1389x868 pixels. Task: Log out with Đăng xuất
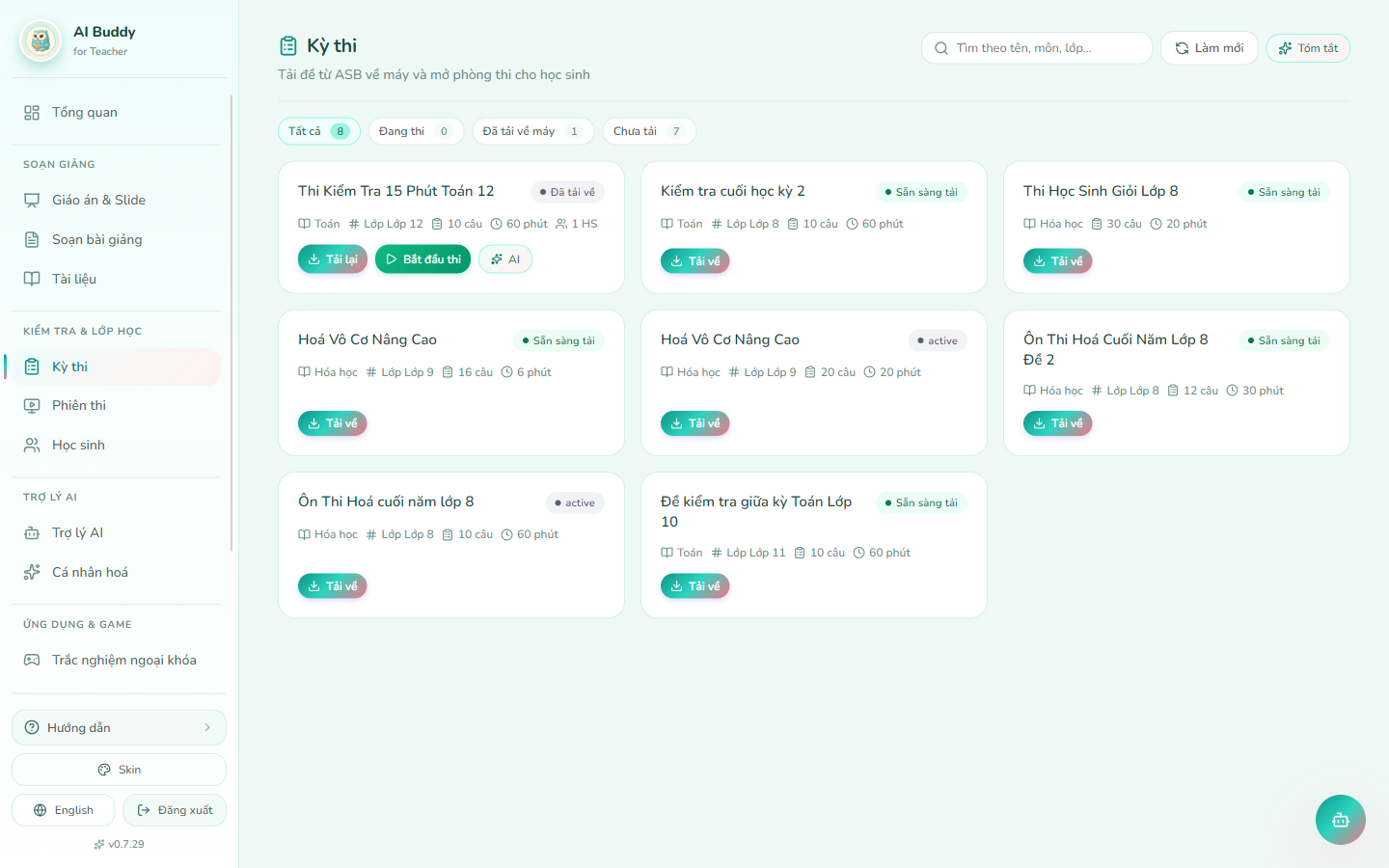[175, 810]
